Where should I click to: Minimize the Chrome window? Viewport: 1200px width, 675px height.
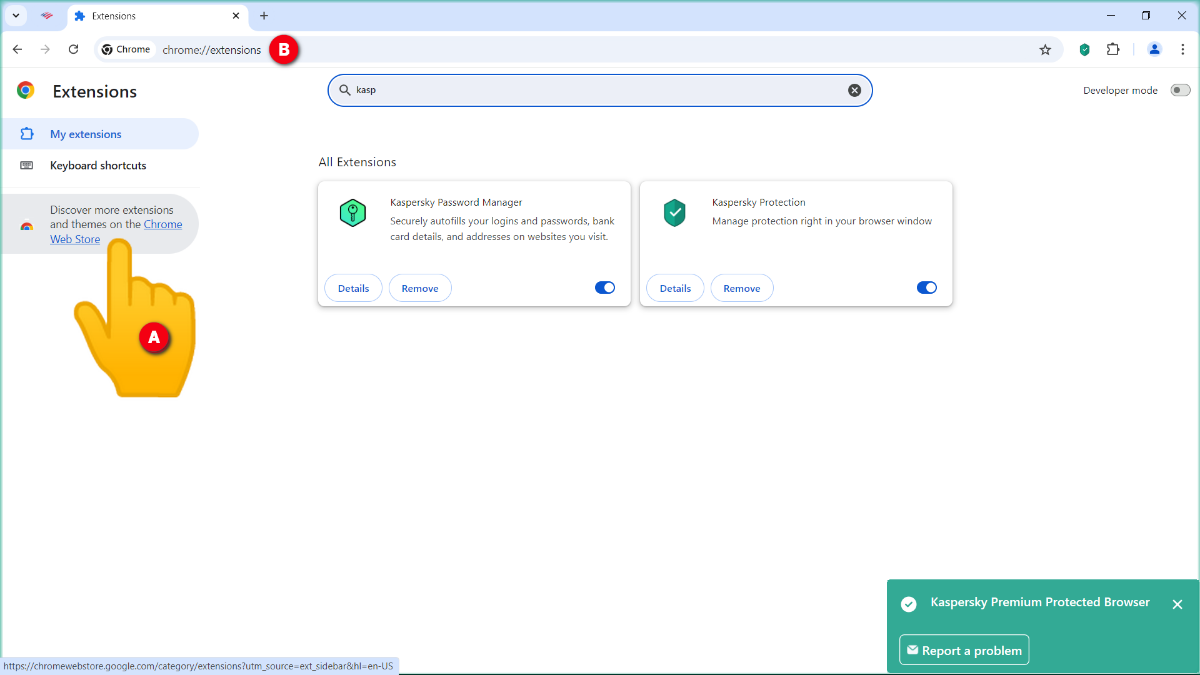[1111, 15]
